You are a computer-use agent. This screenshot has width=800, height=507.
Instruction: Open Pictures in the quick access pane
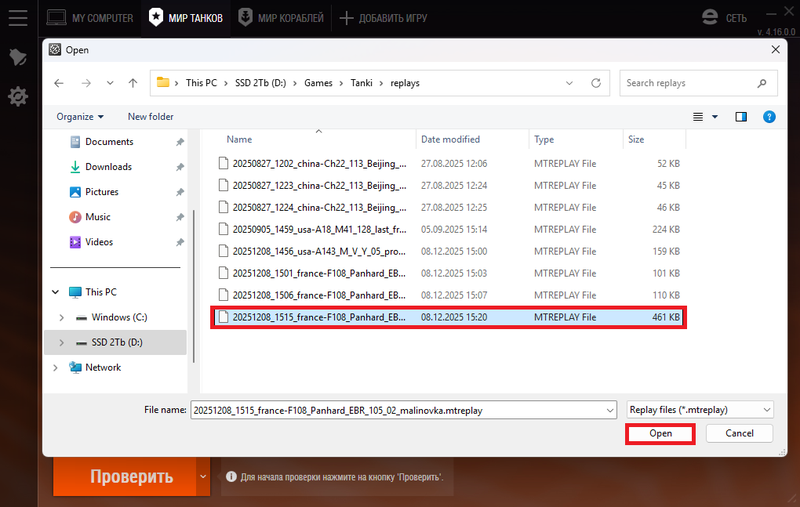coord(102,192)
